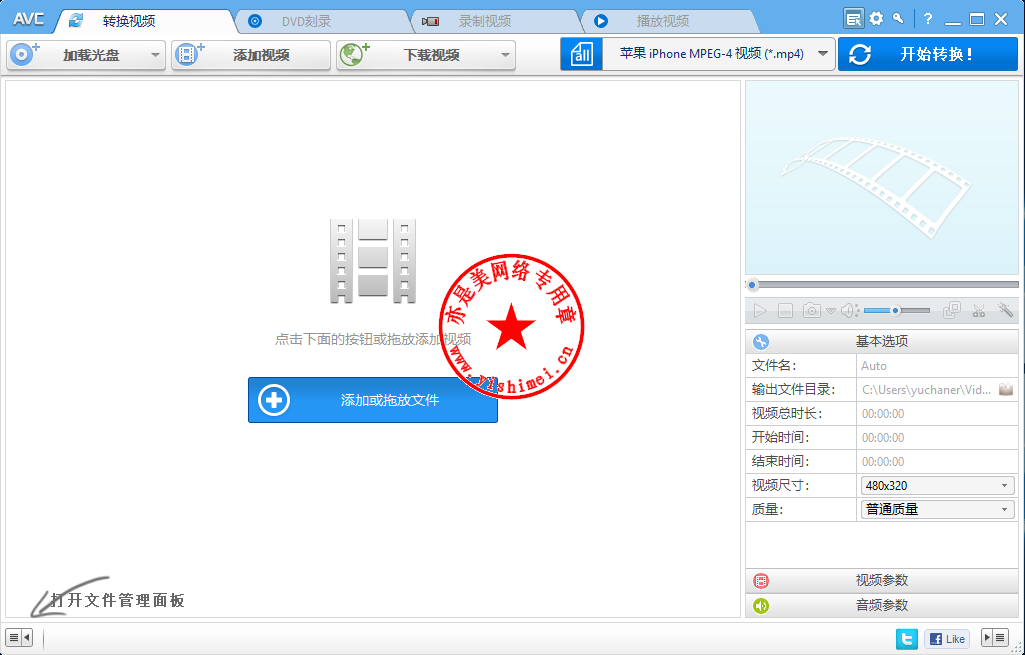
Task: Click the volume slider in the preview controls
Action: pos(896,311)
